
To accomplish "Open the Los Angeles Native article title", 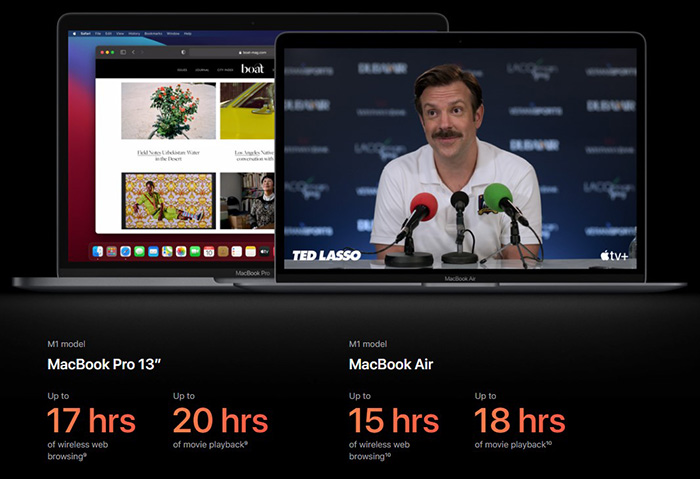I will pyautogui.click(x=254, y=155).
